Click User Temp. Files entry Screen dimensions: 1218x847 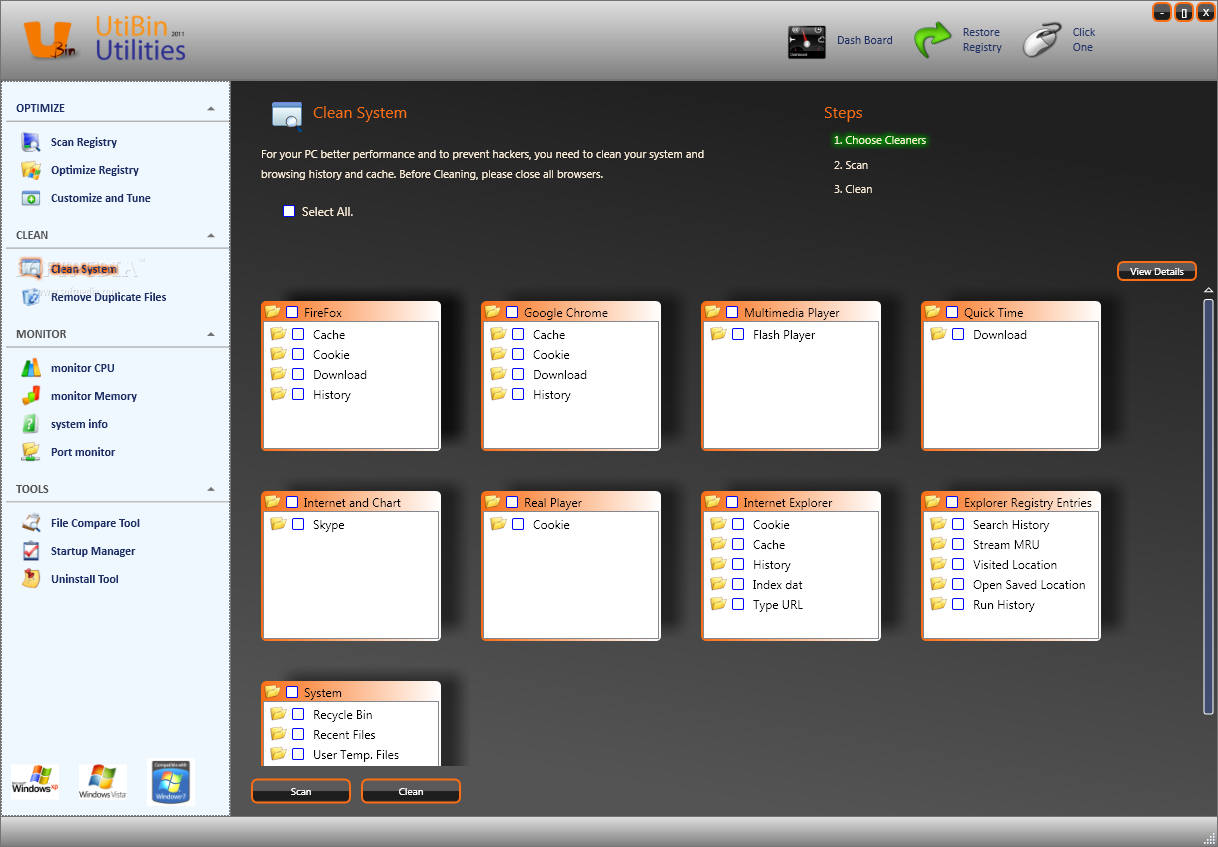[x=356, y=755]
